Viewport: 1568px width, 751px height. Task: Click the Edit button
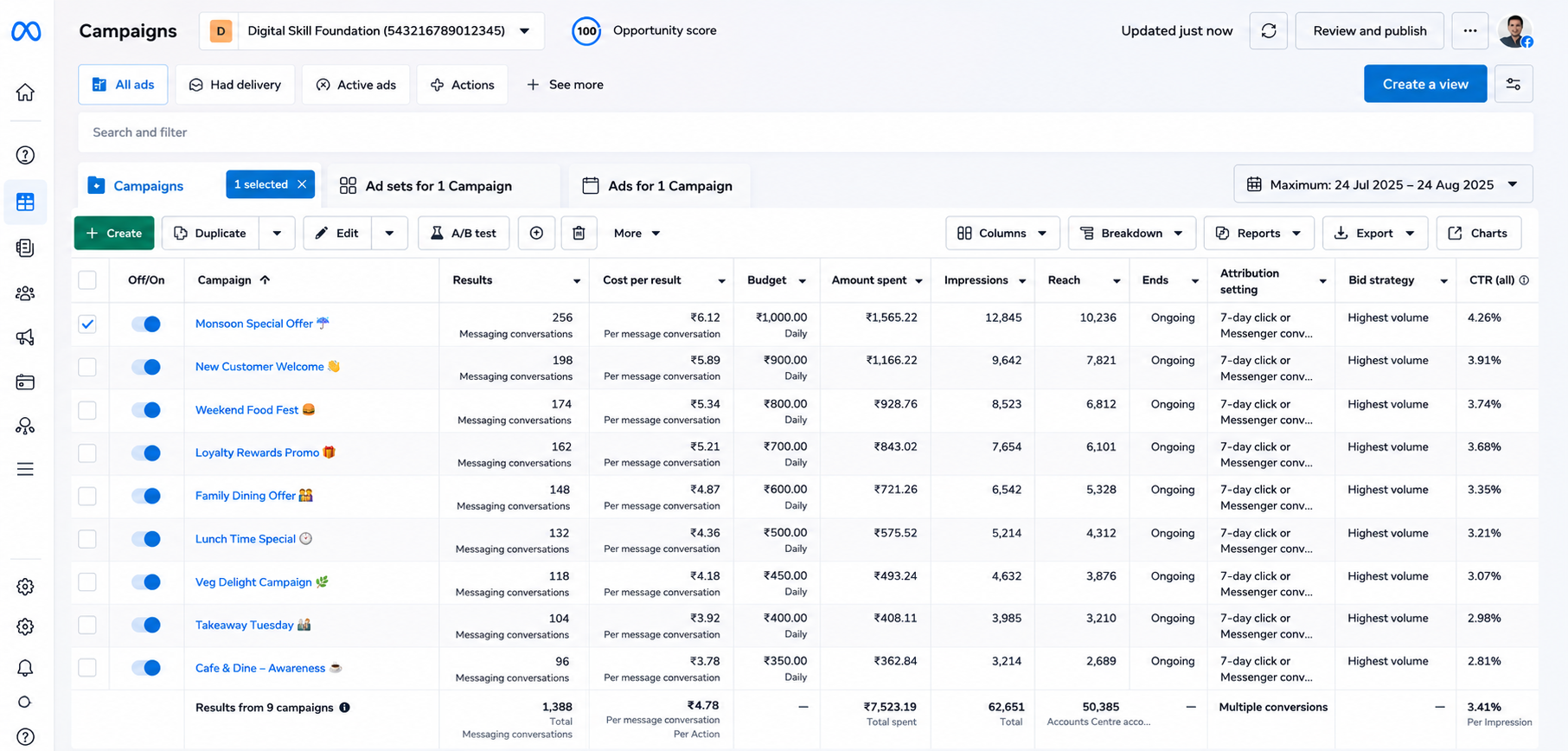pos(337,233)
